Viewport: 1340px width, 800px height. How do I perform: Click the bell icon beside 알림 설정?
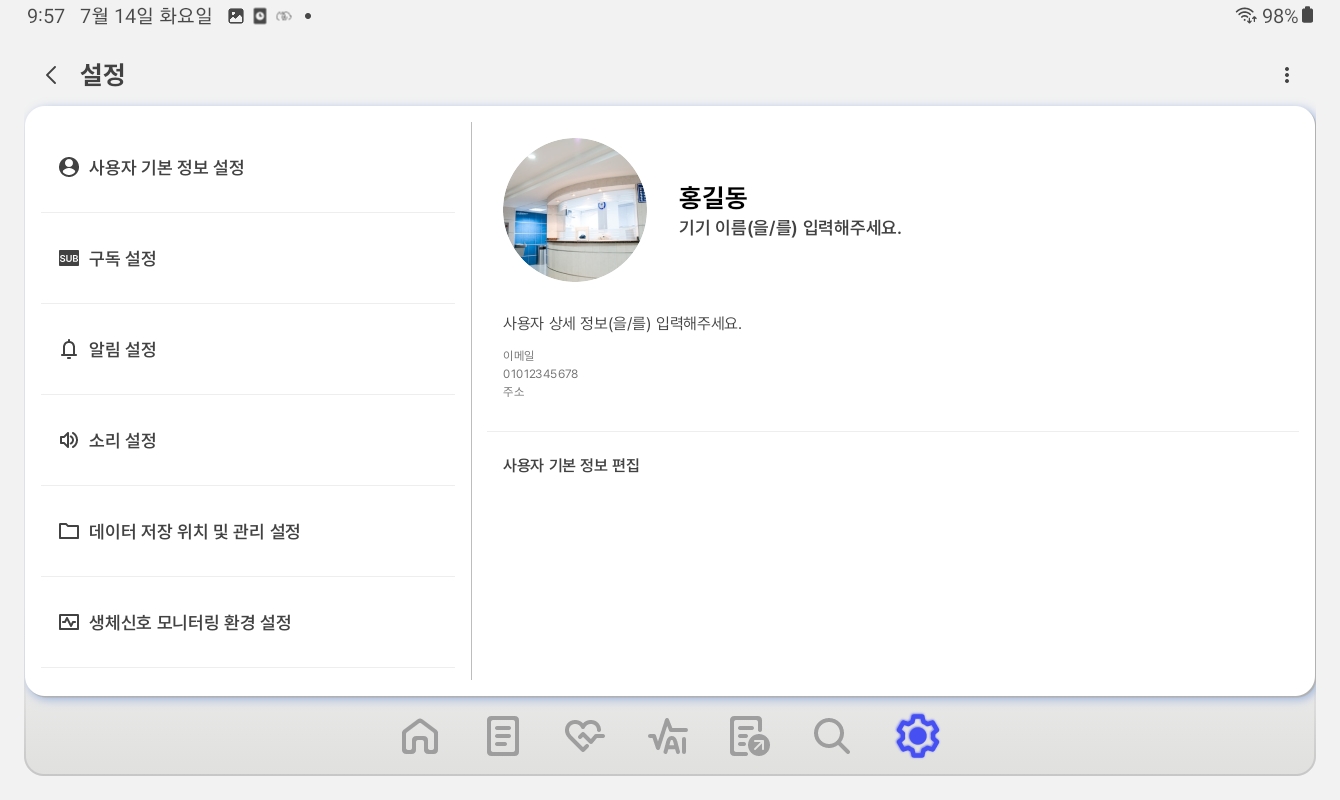point(68,349)
